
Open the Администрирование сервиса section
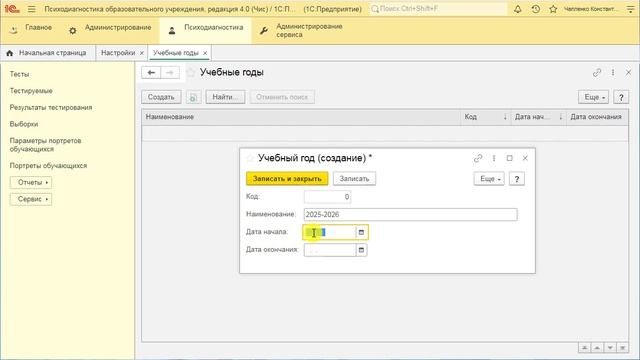click(301, 30)
